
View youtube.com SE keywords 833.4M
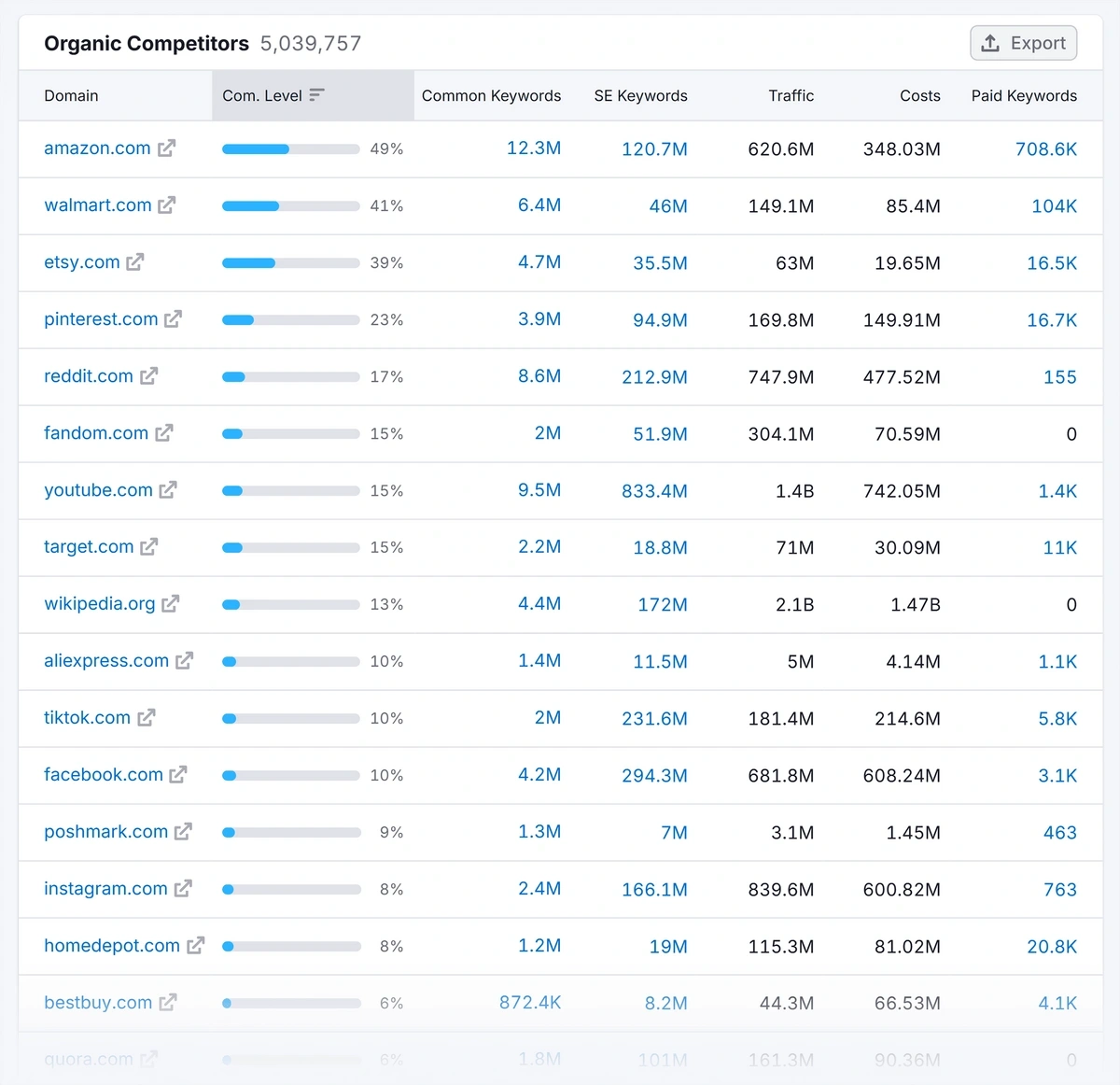coord(654,491)
